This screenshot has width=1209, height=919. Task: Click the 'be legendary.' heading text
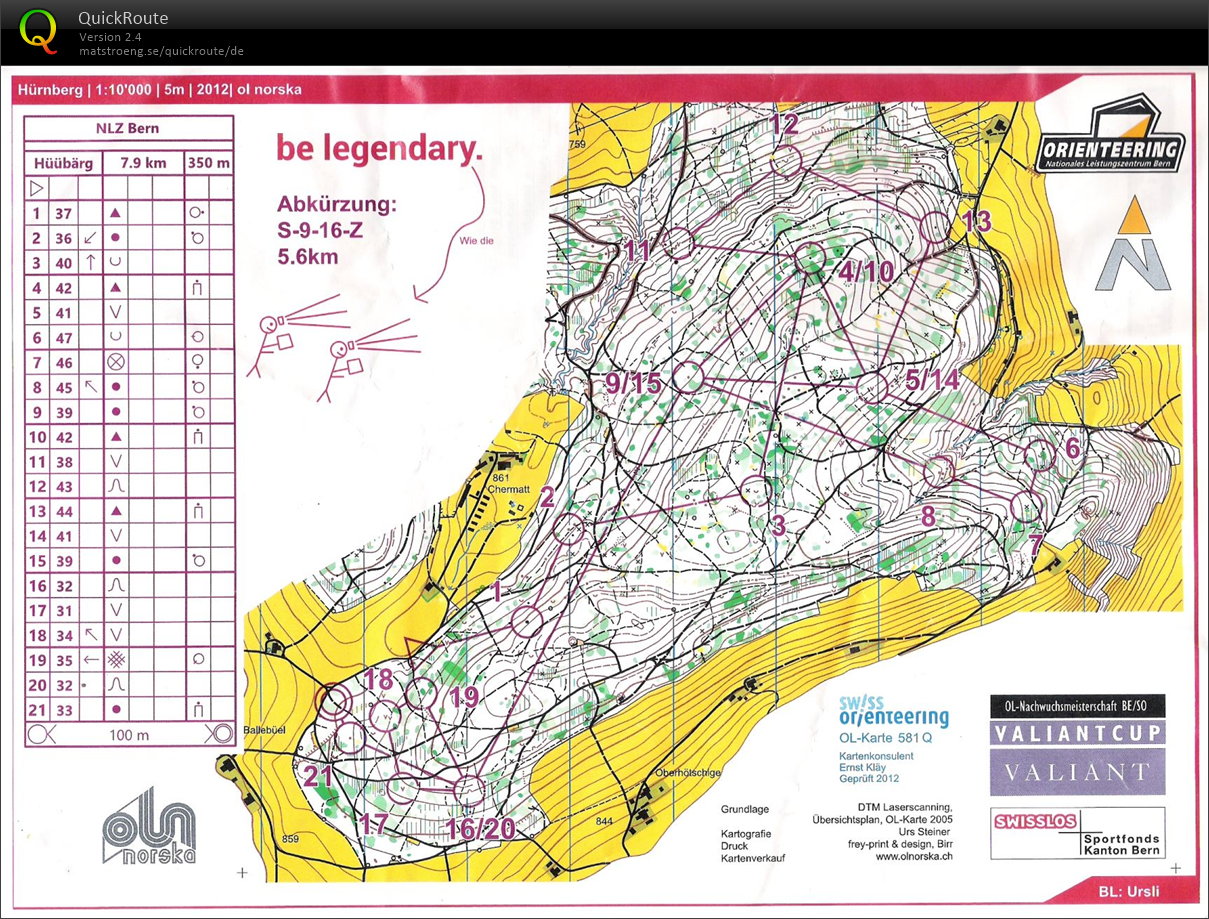coord(379,149)
